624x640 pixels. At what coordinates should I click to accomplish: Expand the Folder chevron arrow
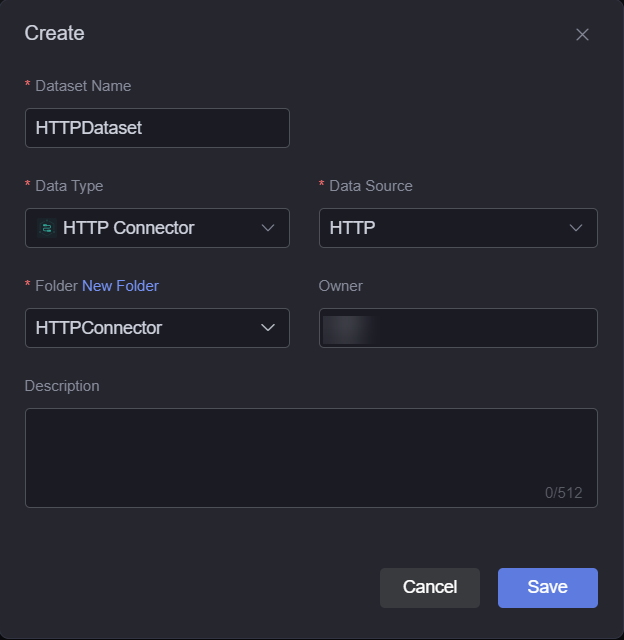pos(268,328)
